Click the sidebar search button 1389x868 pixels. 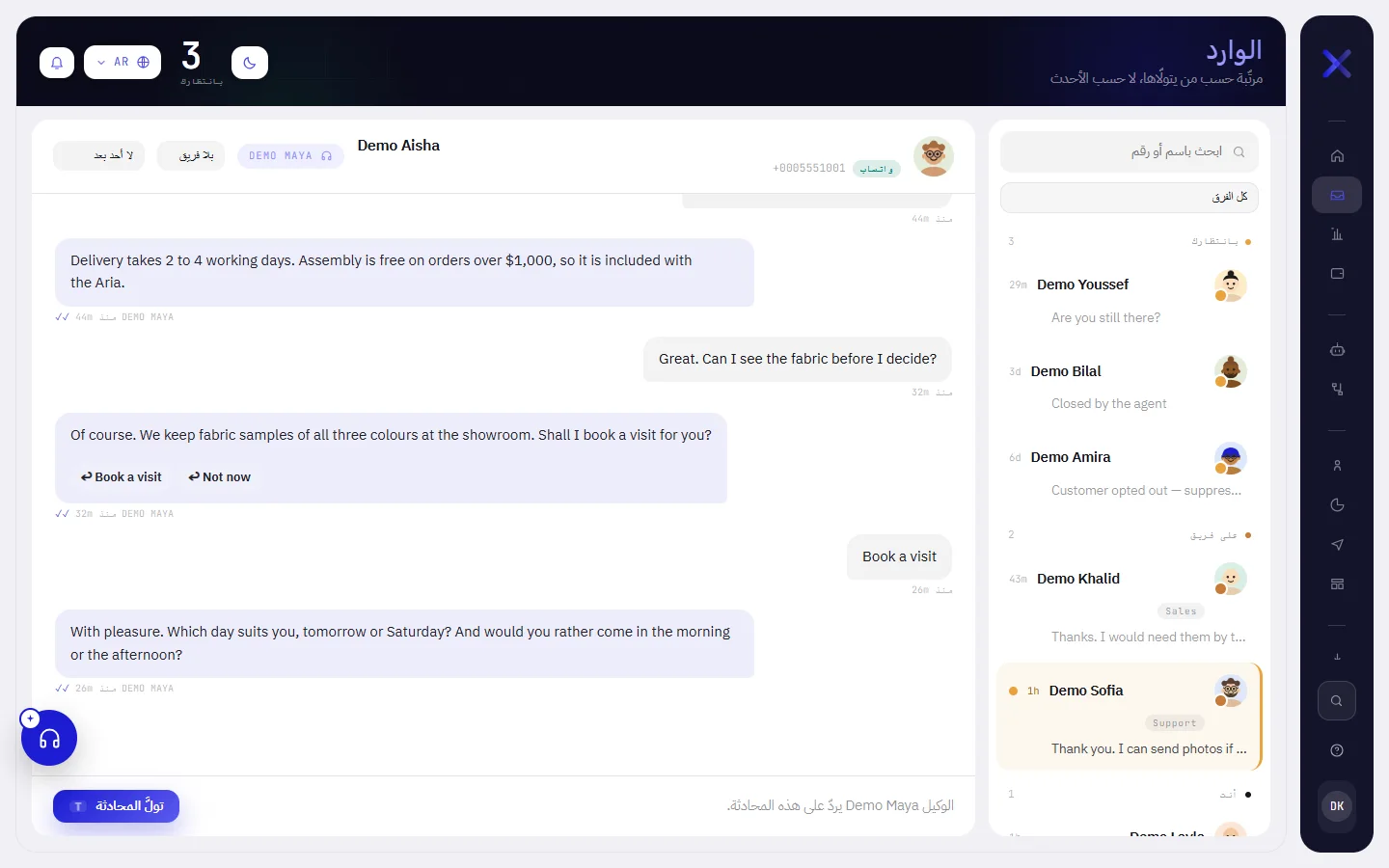tap(1337, 701)
